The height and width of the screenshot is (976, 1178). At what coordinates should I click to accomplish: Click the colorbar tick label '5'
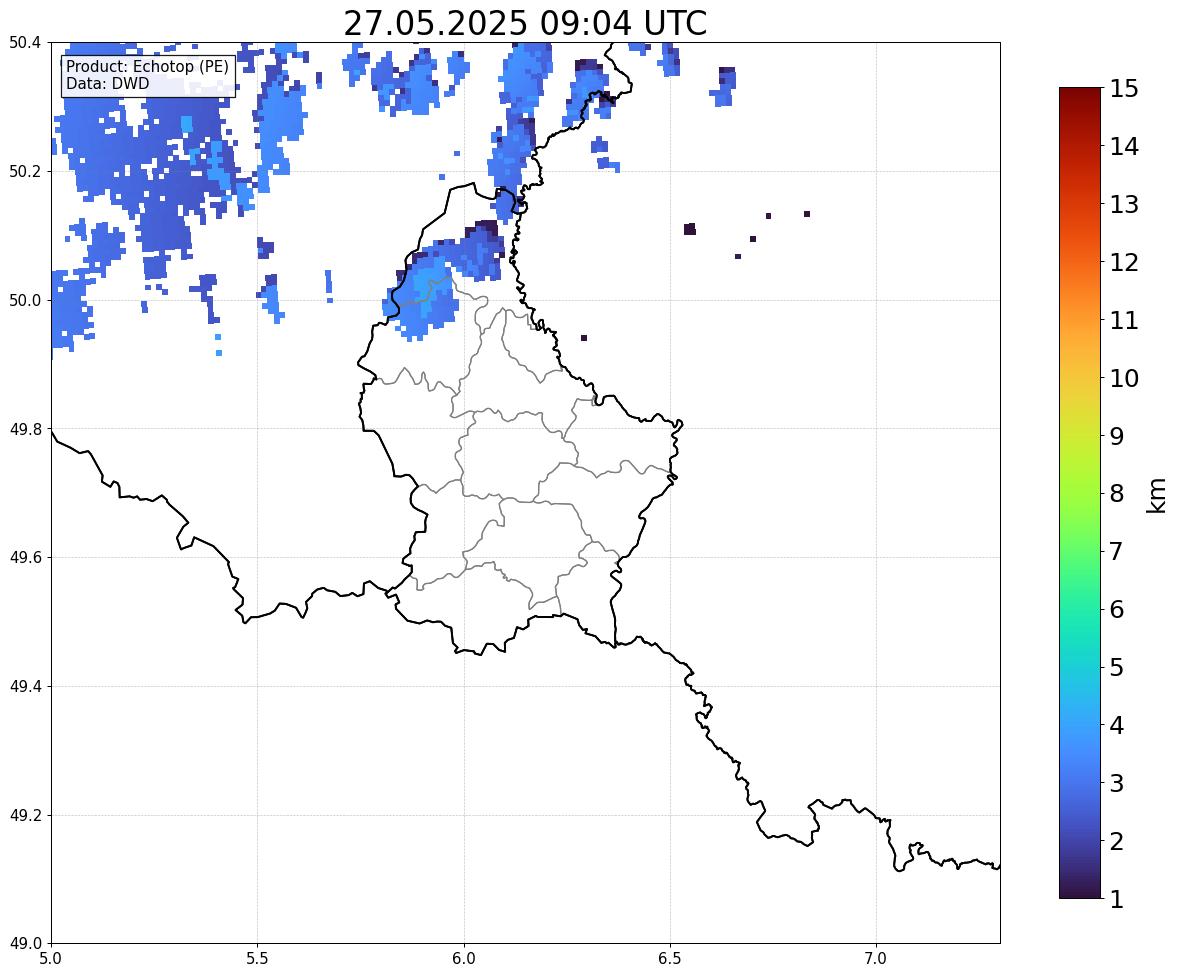coord(1116,667)
